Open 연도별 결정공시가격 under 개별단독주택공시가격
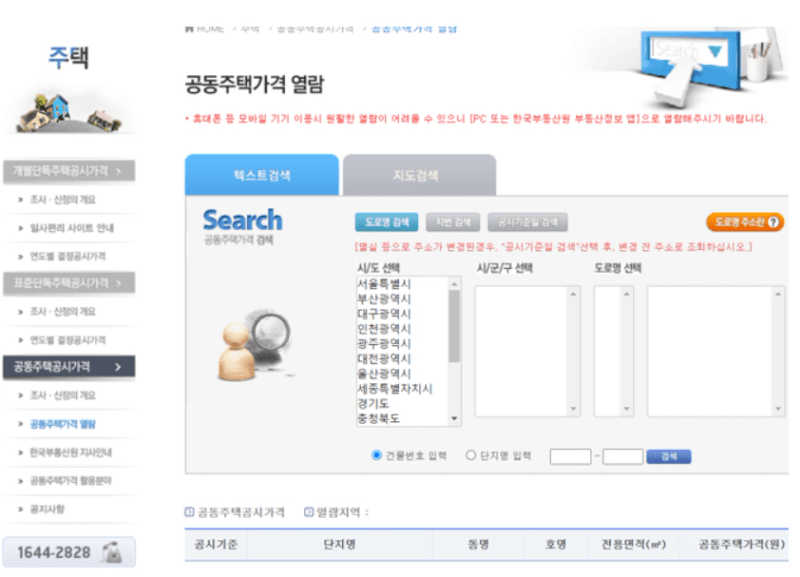 click(x=68, y=256)
